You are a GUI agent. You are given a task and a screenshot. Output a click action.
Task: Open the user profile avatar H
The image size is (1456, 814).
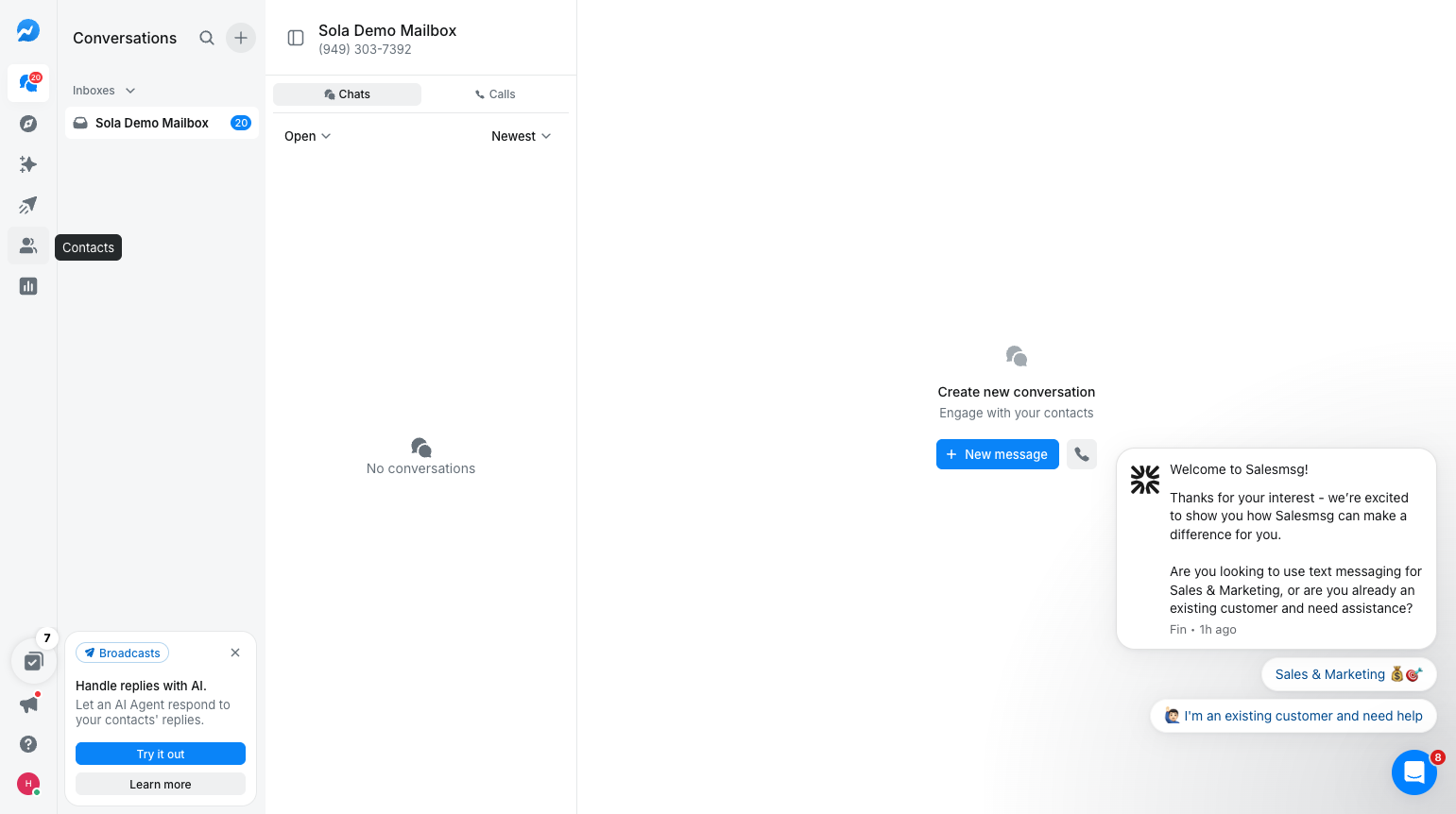pyautogui.click(x=28, y=784)
